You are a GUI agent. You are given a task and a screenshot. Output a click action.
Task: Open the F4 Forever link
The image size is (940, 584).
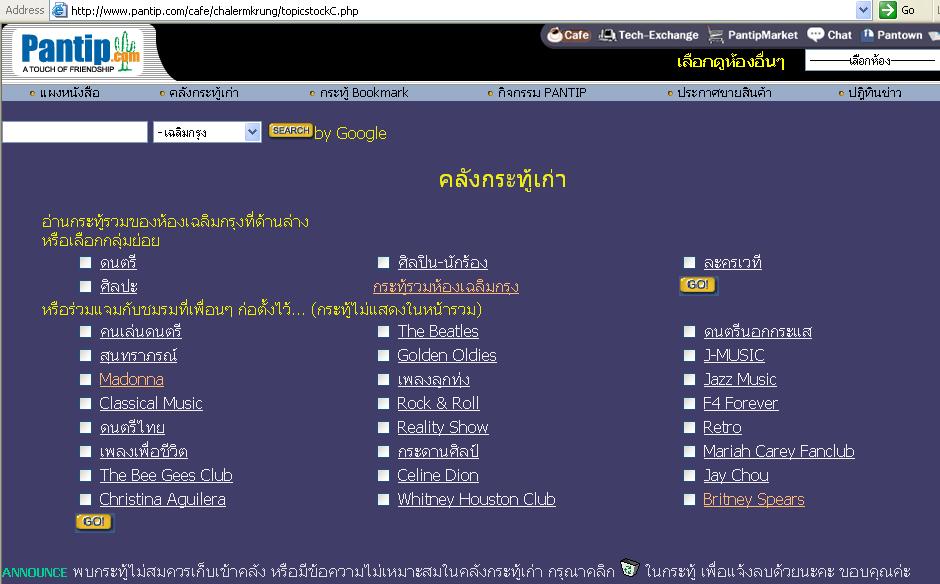click(740, 404)
